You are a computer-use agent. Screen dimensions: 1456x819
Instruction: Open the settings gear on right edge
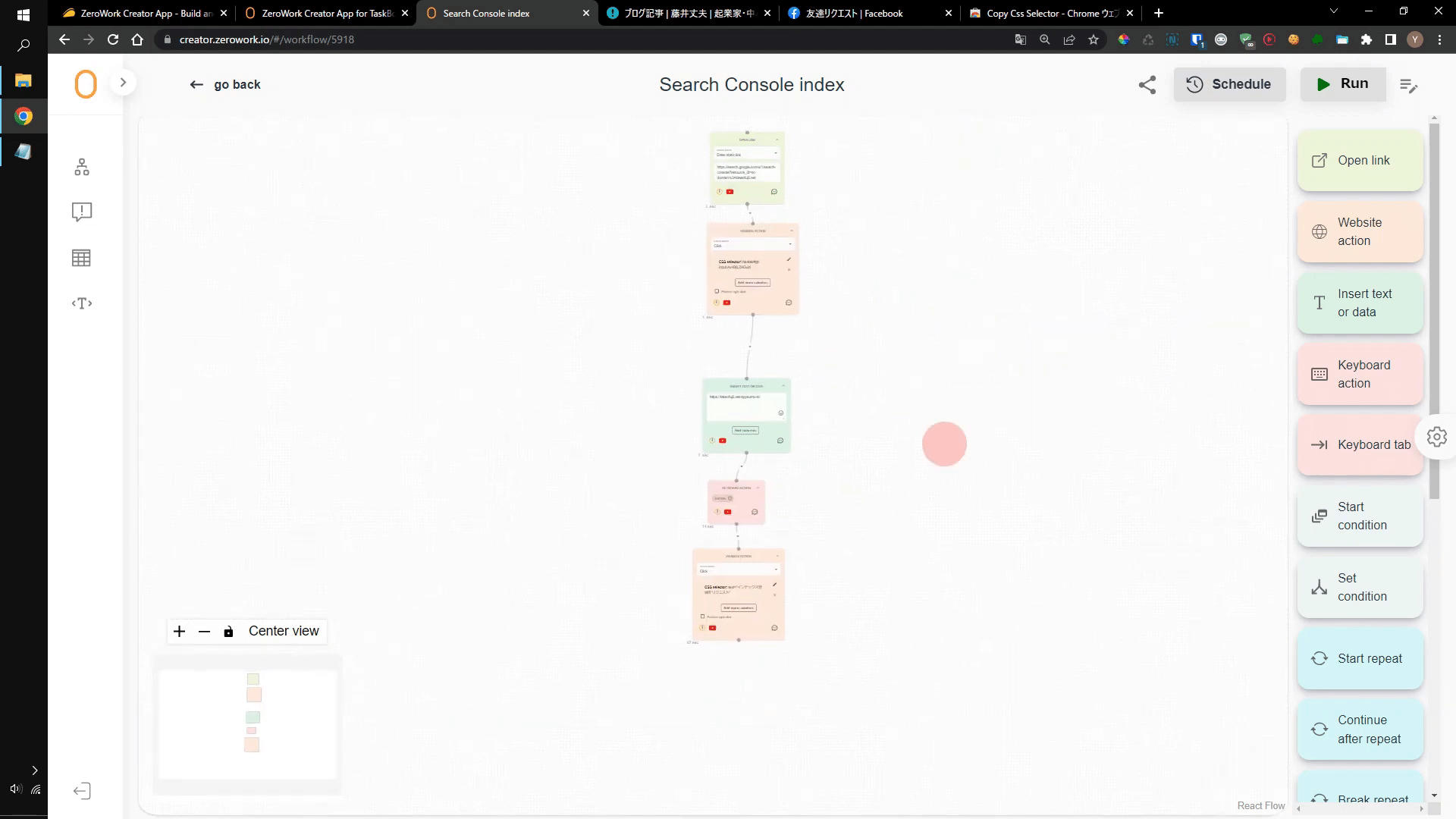(x=1436, y=437)
